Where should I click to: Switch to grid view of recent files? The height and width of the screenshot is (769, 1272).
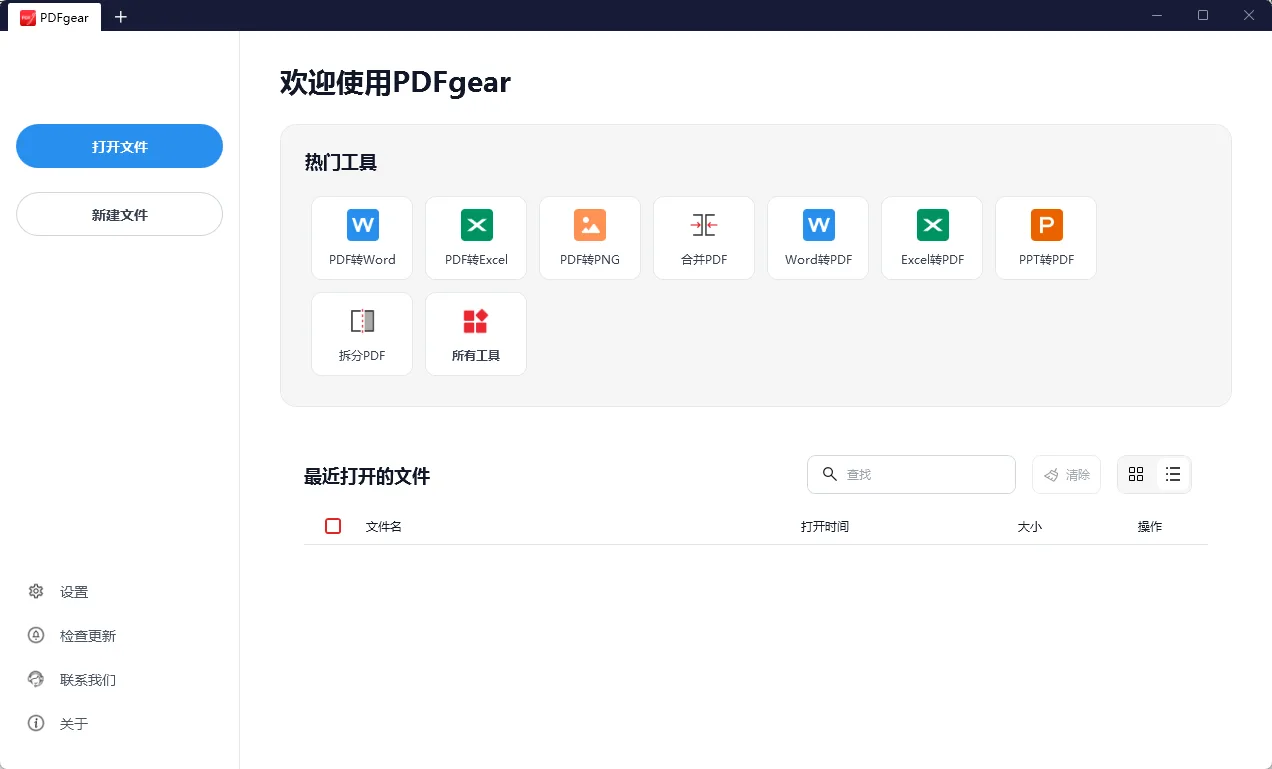pyautogui.click(x=1136, y=474)
